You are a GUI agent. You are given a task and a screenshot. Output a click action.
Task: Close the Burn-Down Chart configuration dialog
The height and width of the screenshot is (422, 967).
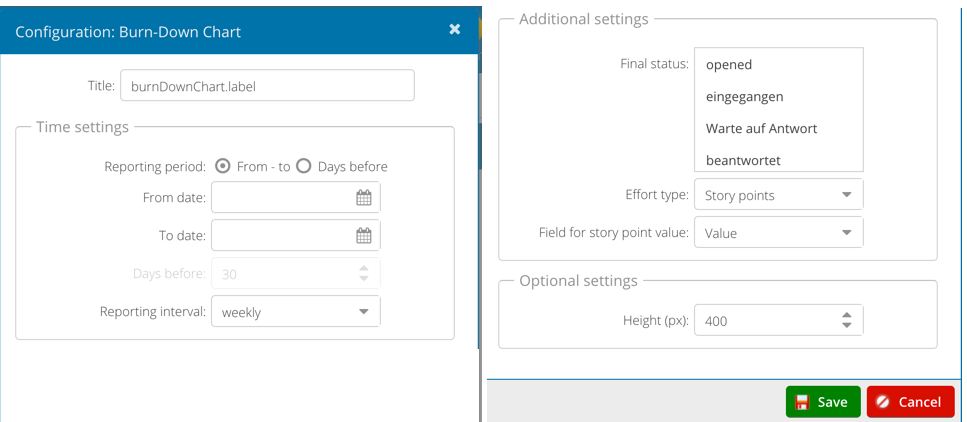click(x=455, y=30)
